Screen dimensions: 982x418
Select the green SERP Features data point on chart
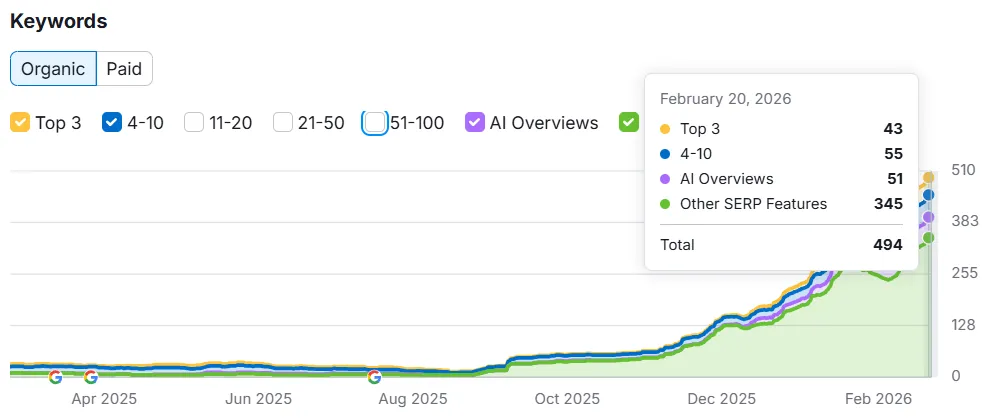pos(928,238)
